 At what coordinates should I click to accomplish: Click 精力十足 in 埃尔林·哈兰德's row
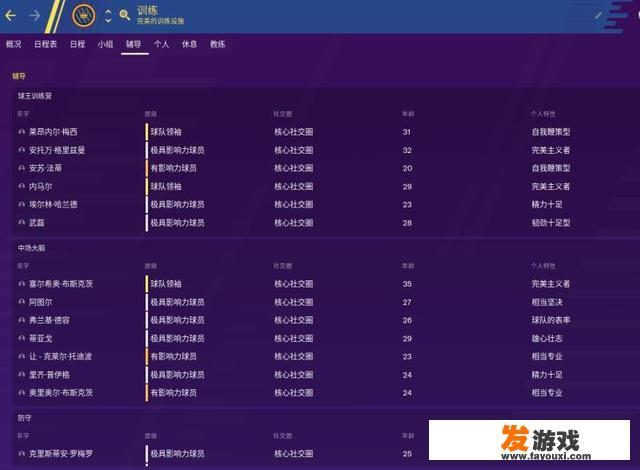pos(547,204)
